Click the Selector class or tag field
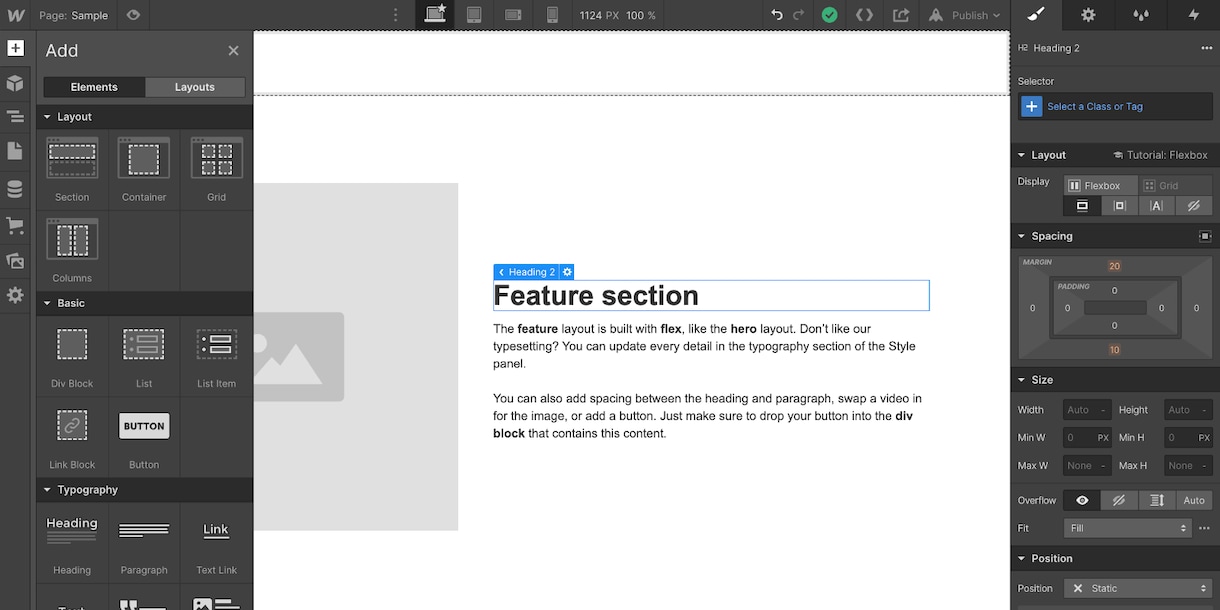Viewport: 1220px width, 610px height. click(1115, 106)
